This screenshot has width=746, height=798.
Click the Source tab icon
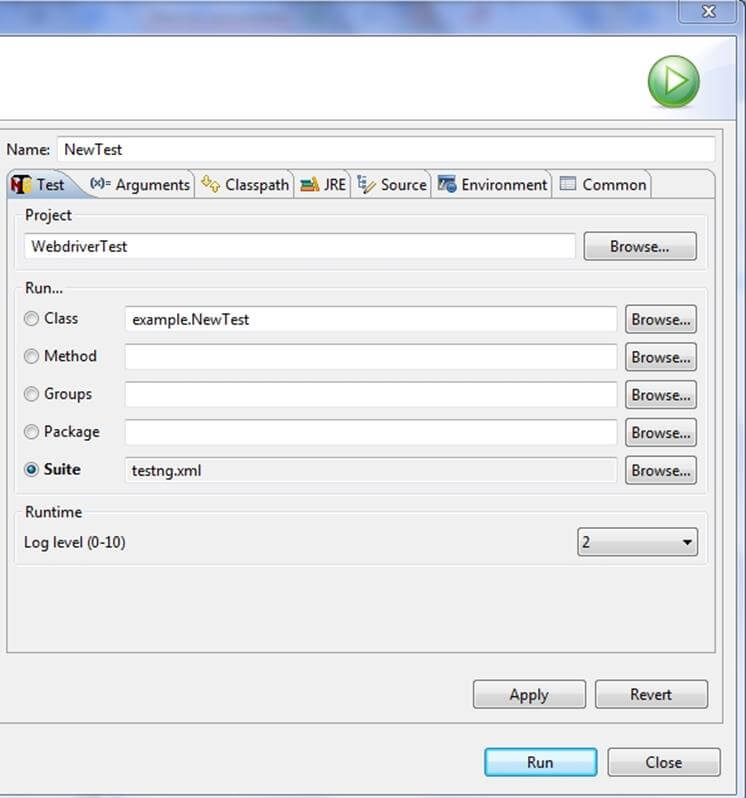(x=366, y=184)
